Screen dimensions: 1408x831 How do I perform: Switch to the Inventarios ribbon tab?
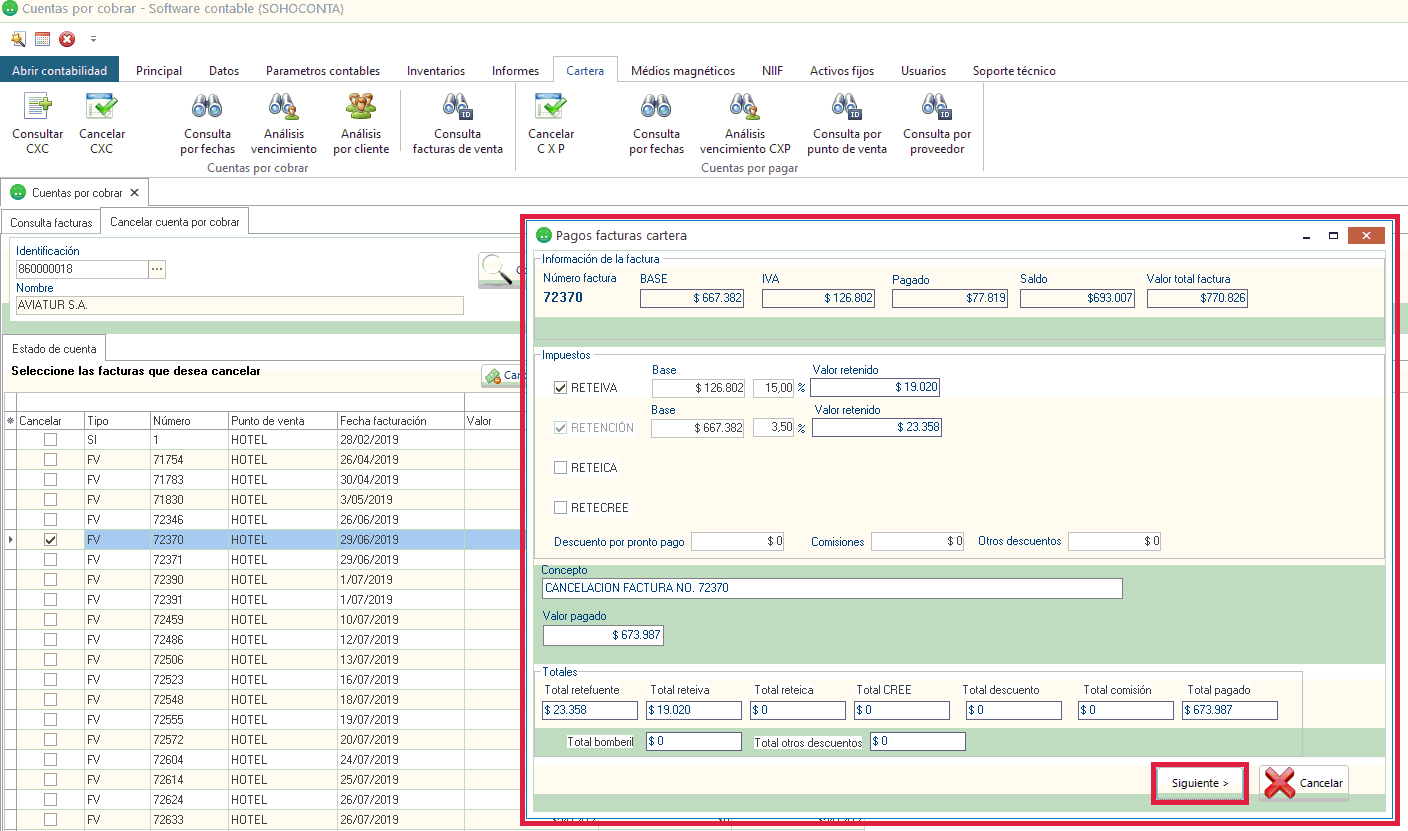pos(435,71)
